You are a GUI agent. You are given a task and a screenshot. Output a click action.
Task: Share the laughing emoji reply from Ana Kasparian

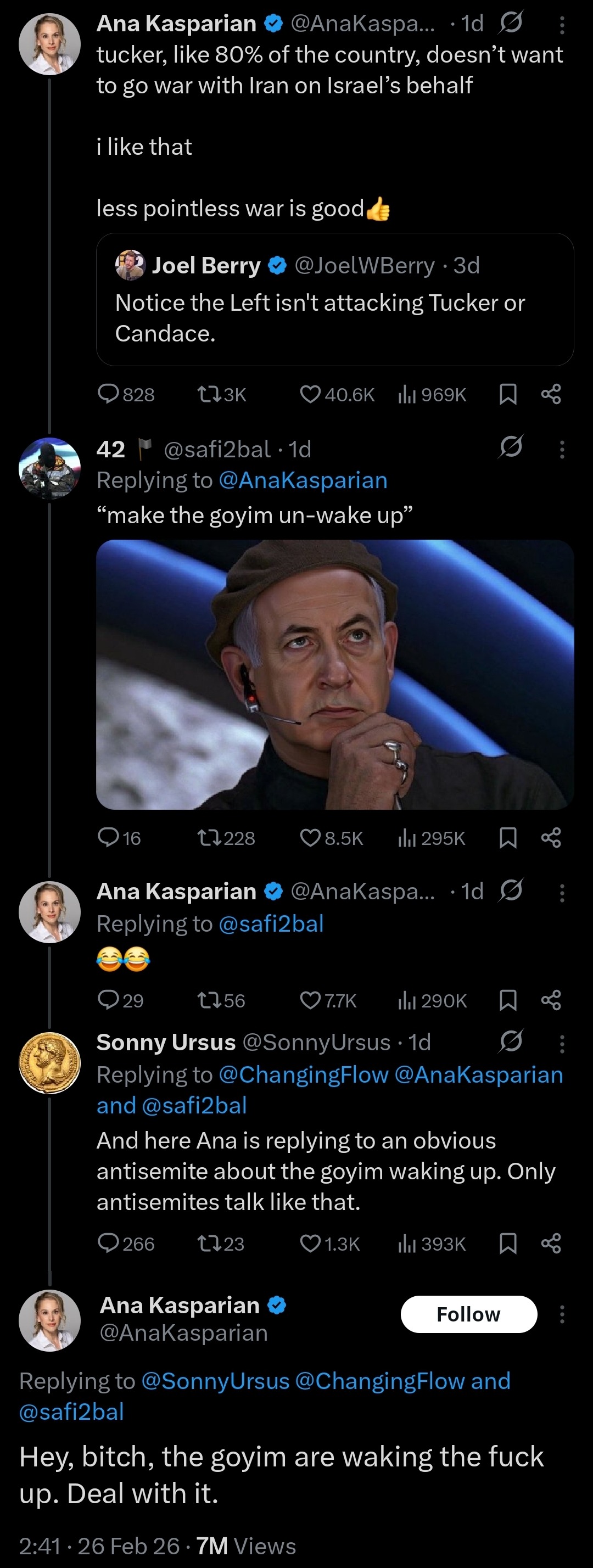[x=551, y=1000]
